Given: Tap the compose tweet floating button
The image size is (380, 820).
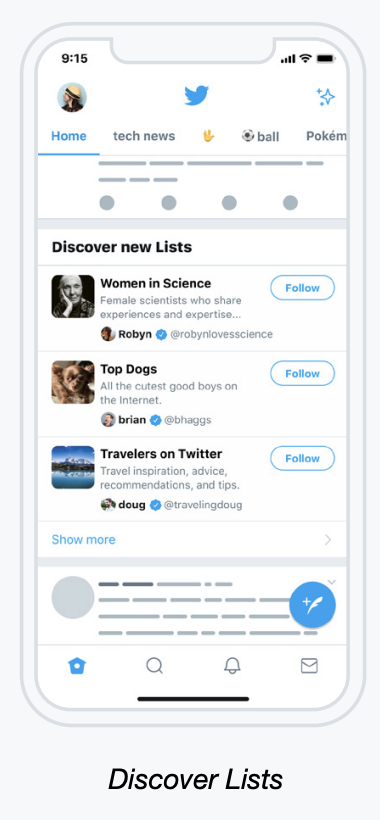Looking at the screenshot, I should (313, 605).
